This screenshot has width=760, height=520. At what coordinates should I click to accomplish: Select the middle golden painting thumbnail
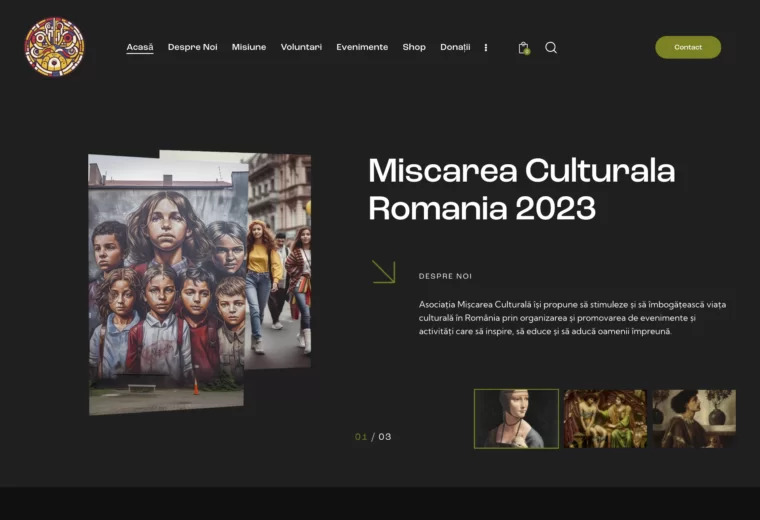pyautogui.click(x=605, y=419)
